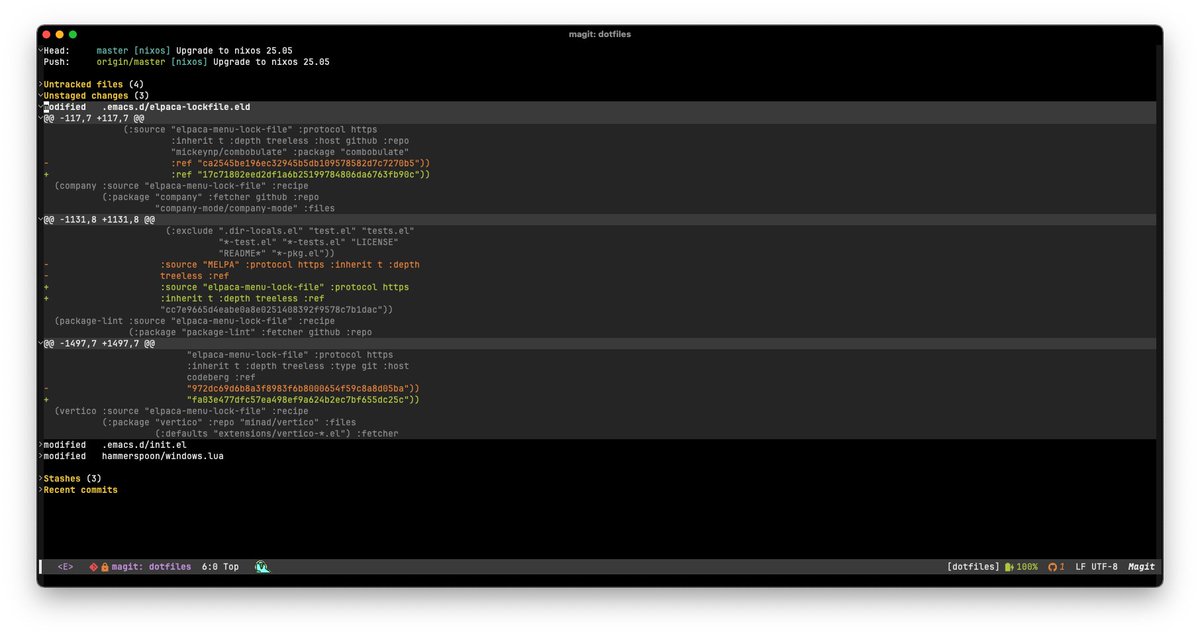Expand the Untracked files section
Viewport: 1200px width, 636px height.
41,84
